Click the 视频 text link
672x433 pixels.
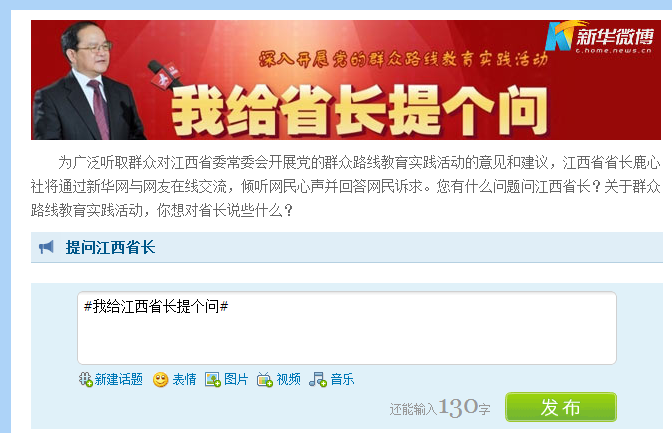(288, 379)
